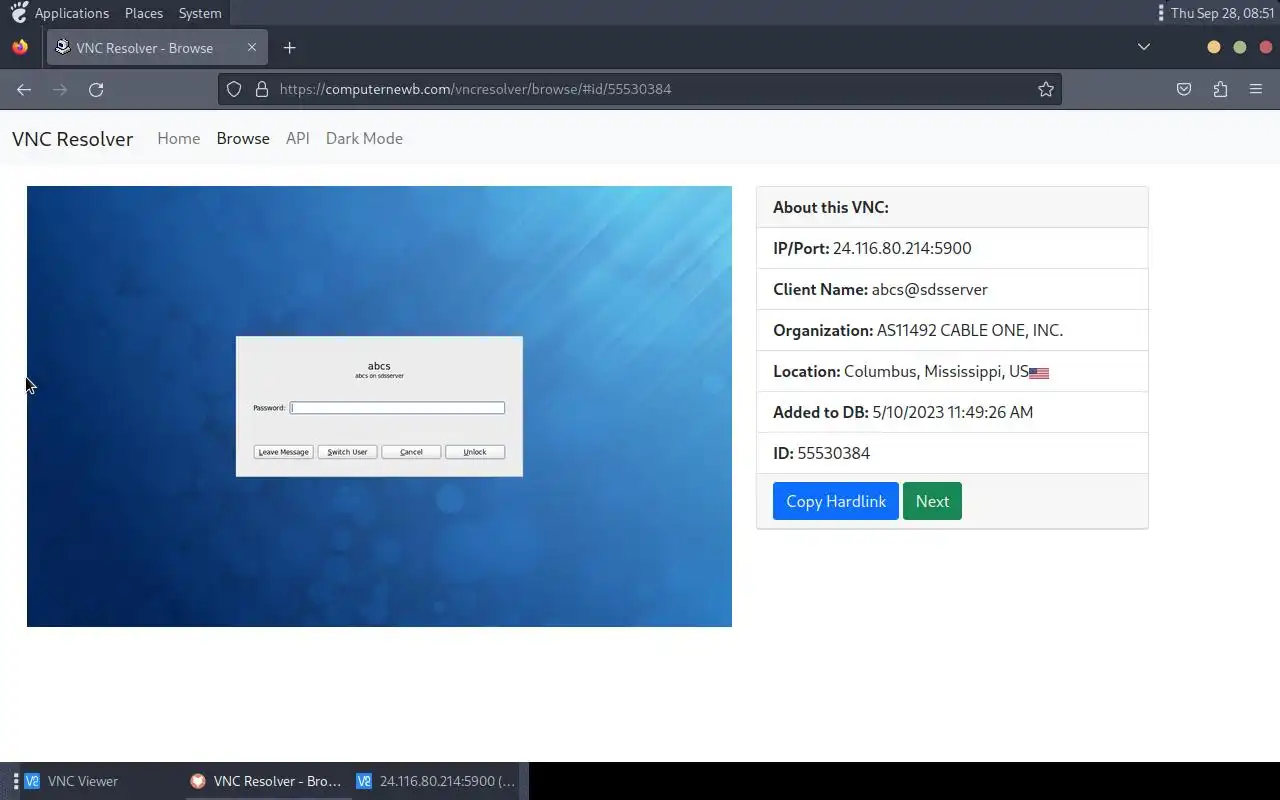This screenshot has width=1280, height=800.
Task: Click Leave Message in the VNC screenshot
Action: [283, 452]
